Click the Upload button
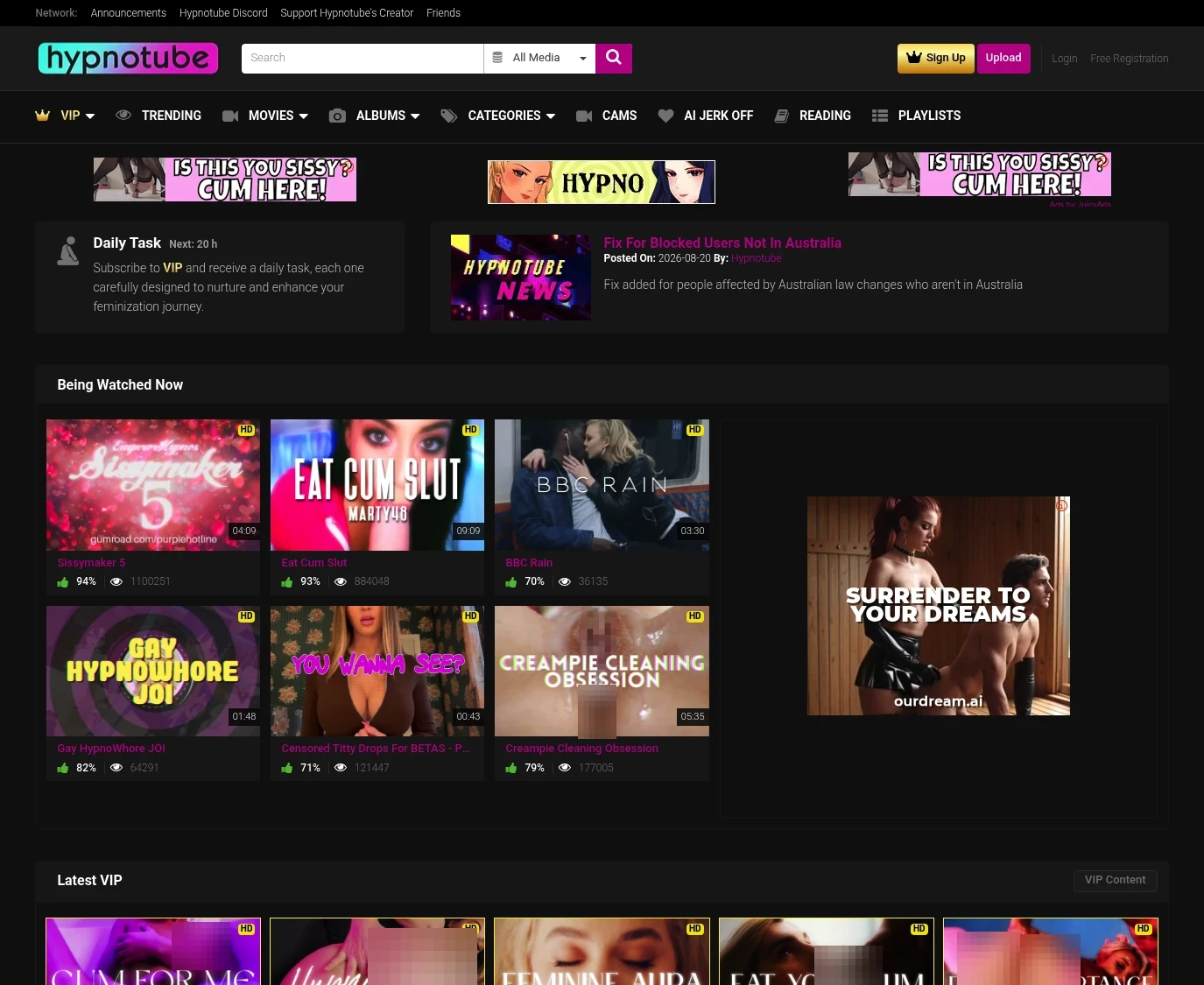This screenshot has width=1204, height=985. click(x=1003, y=59)
